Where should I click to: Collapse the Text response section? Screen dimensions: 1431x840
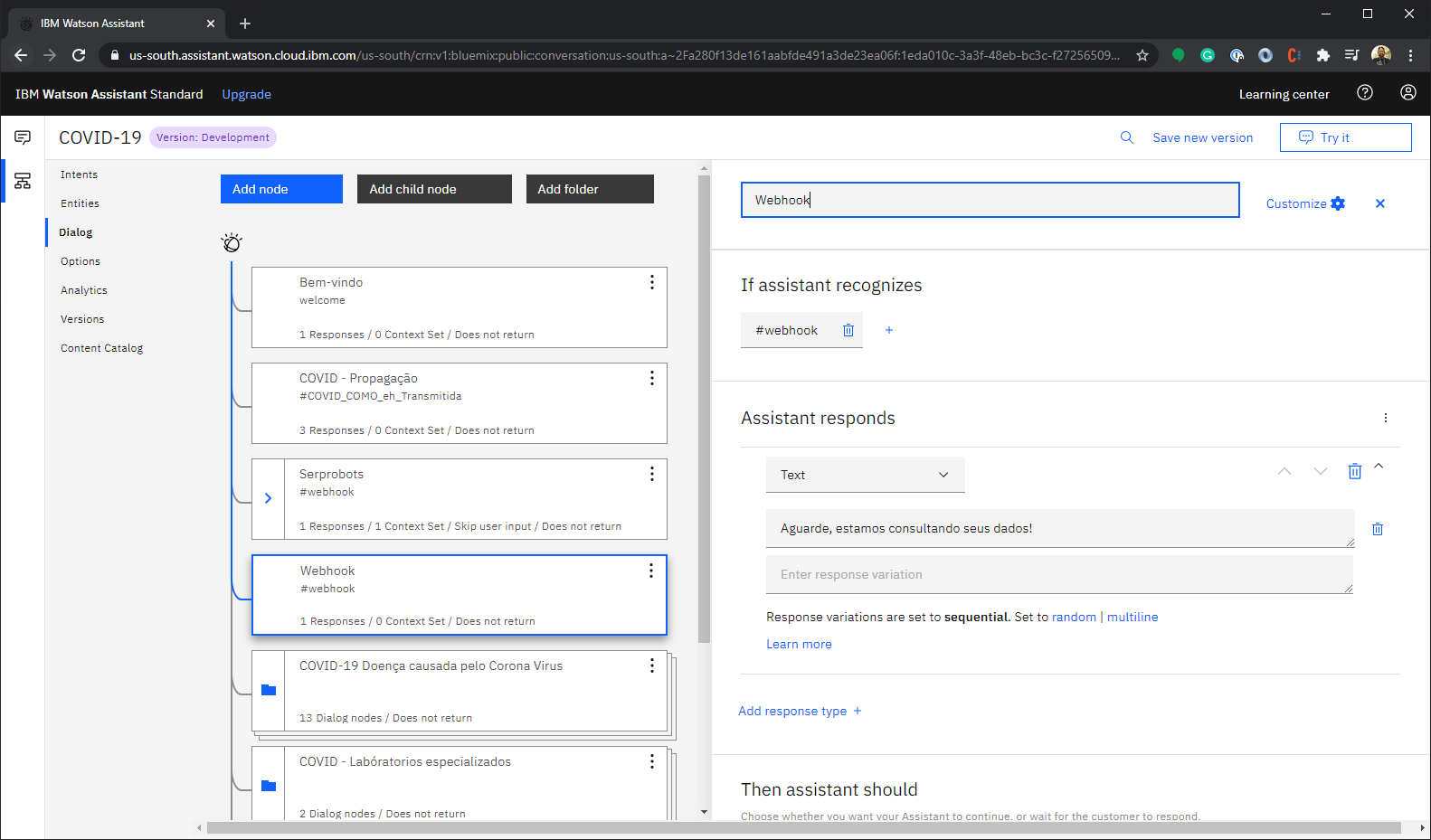pos(1379,466)
